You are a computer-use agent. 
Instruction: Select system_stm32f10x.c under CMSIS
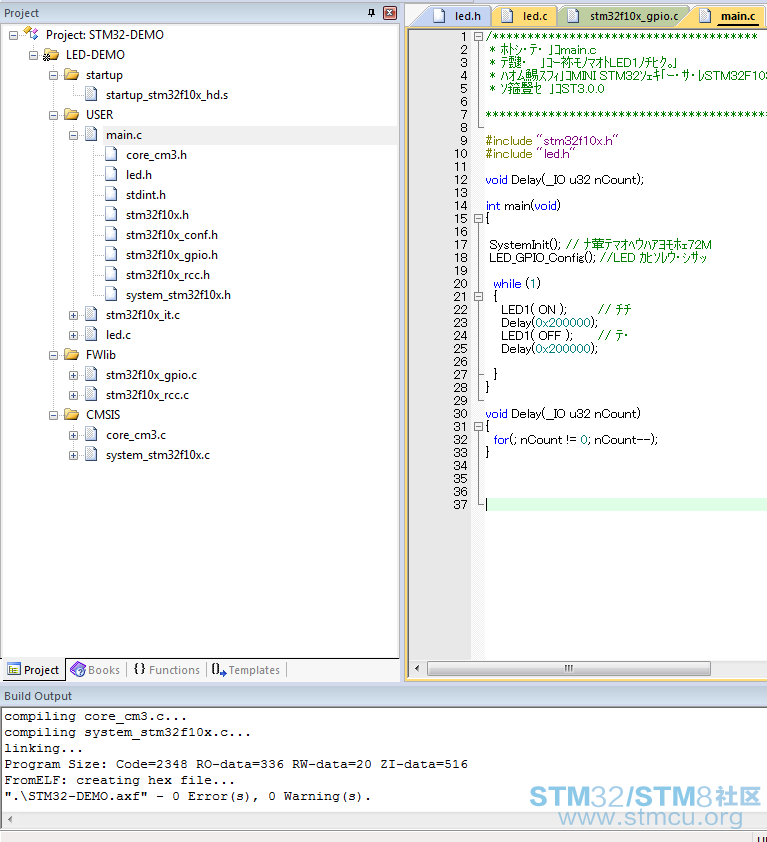(158, 455)
